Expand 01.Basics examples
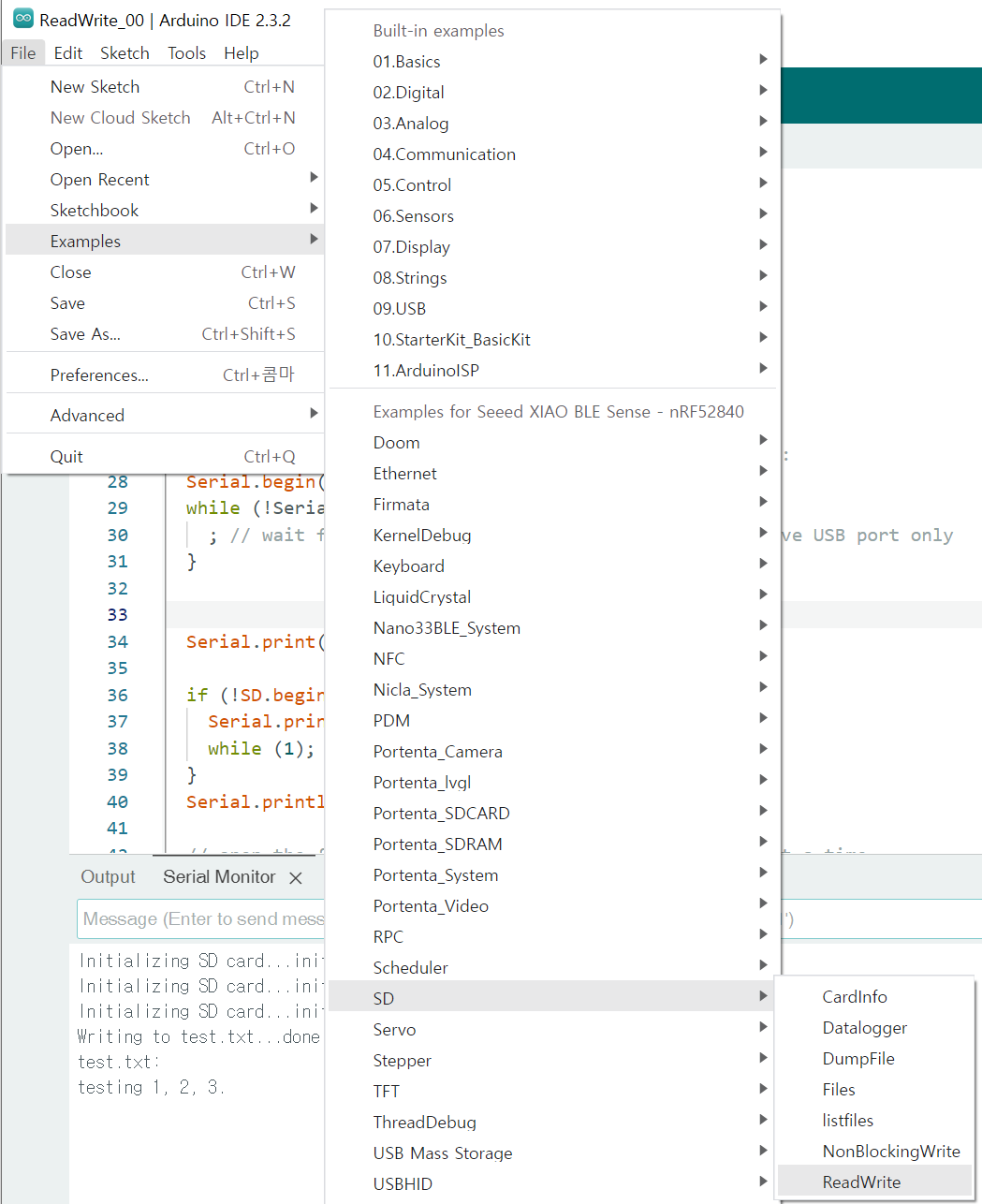982x1204 pixels. tap(553, 62)
